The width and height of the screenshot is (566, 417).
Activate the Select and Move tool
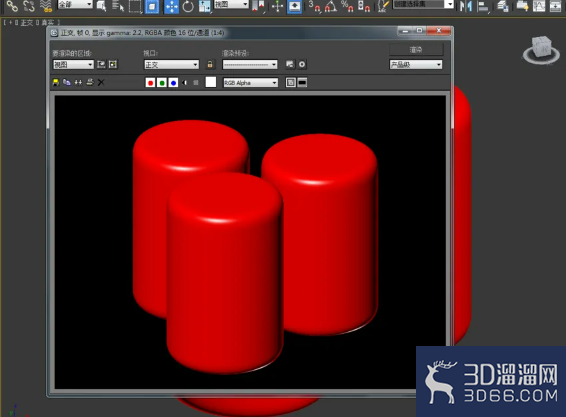click(171, 6)
